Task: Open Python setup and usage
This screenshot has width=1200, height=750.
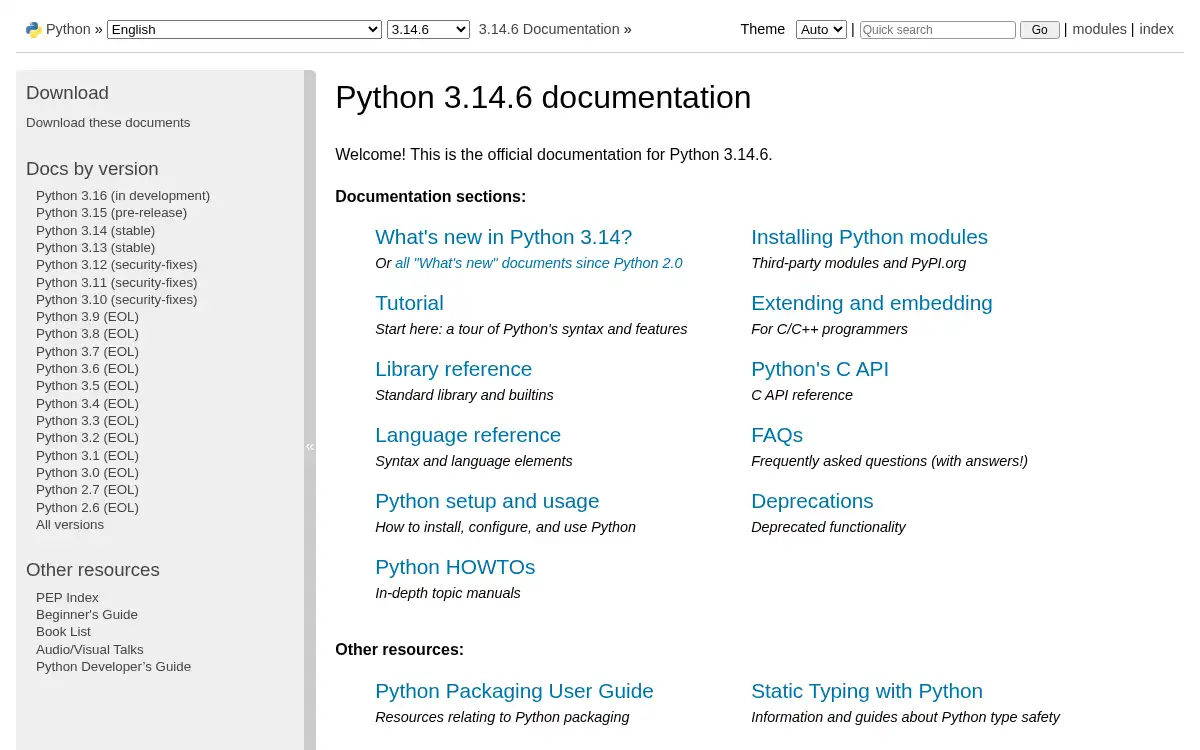Action: pyautogui.click(x=487, y=501)
